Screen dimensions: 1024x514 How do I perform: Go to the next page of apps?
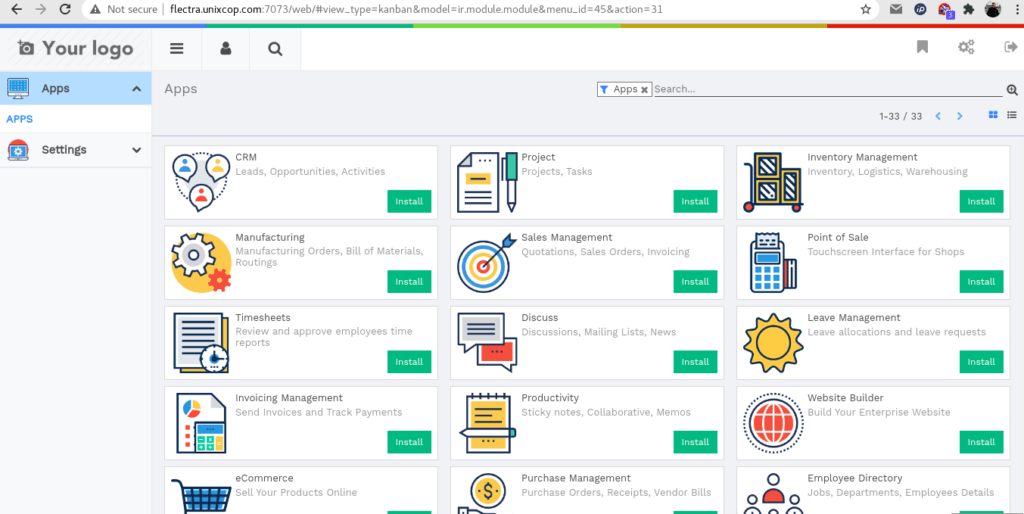(x=959, y=116)
